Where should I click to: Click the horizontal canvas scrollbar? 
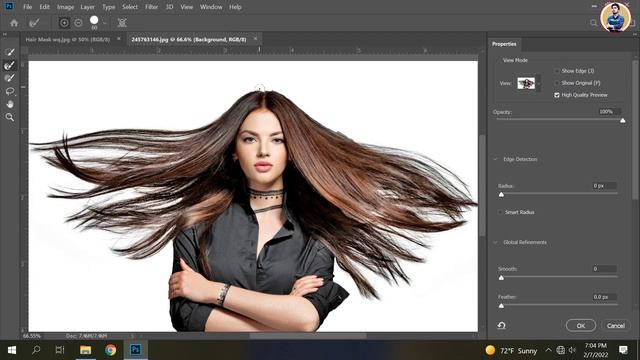click(308, 336)
